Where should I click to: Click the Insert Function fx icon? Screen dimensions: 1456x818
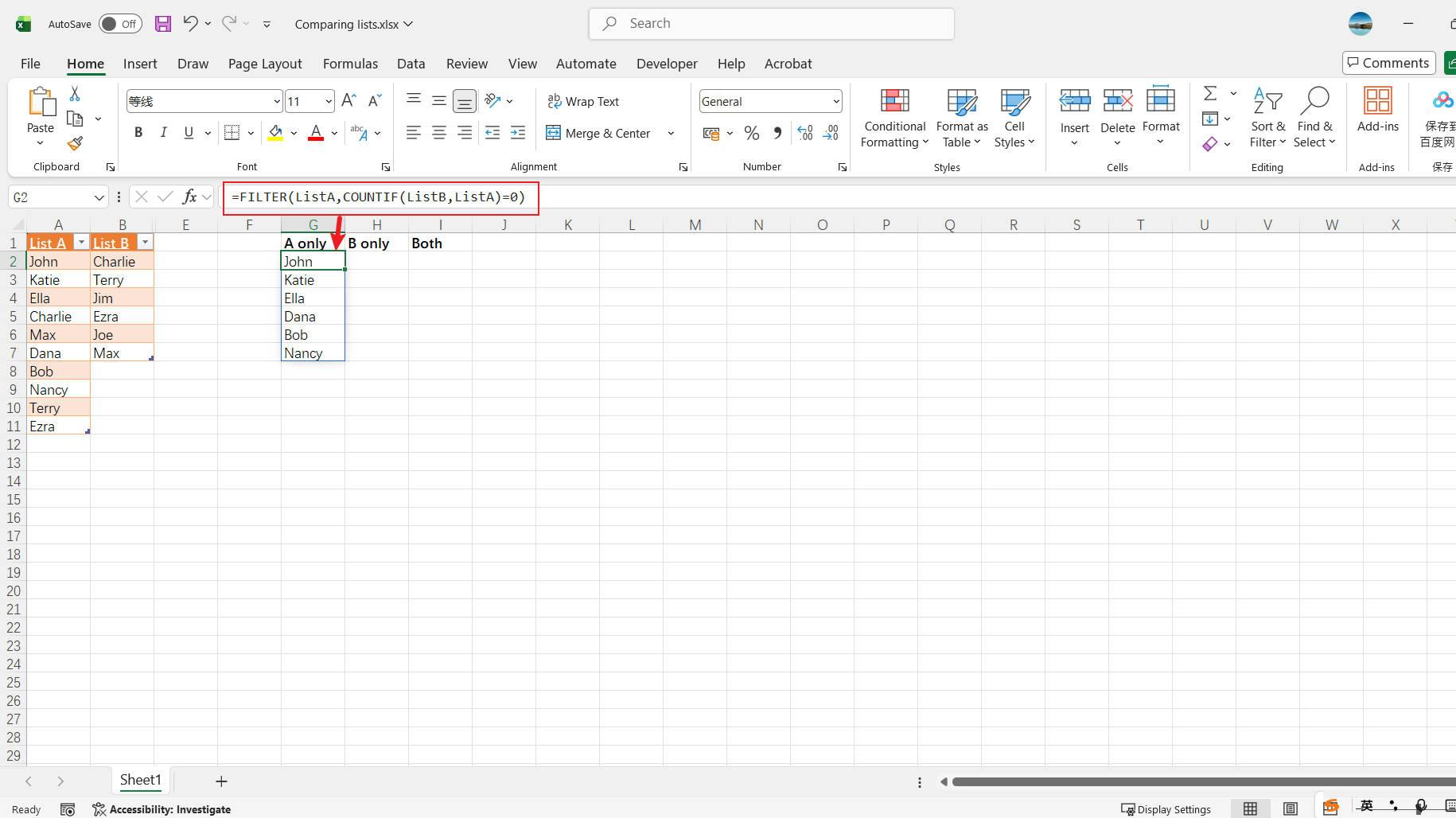[189, 197]
